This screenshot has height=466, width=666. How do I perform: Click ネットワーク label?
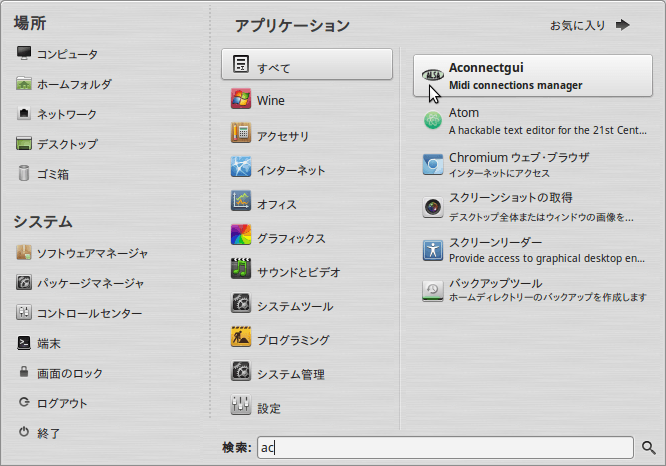click(67, 115)
